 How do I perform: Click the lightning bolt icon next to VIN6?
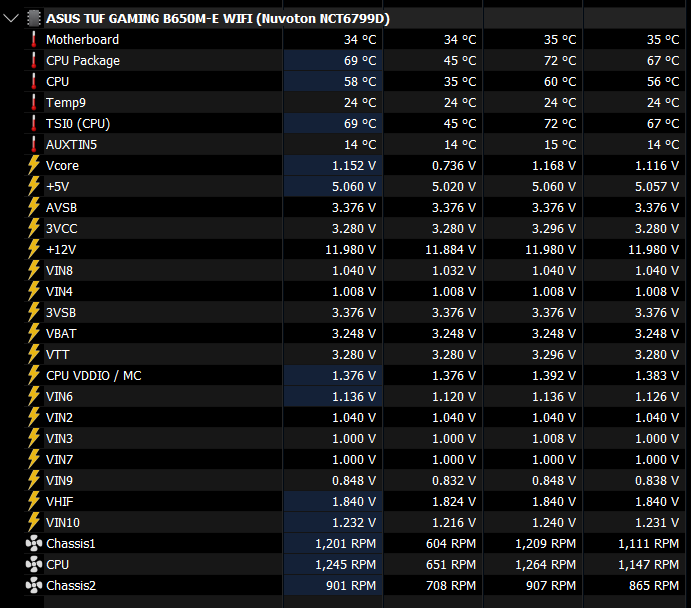(33, 397)
